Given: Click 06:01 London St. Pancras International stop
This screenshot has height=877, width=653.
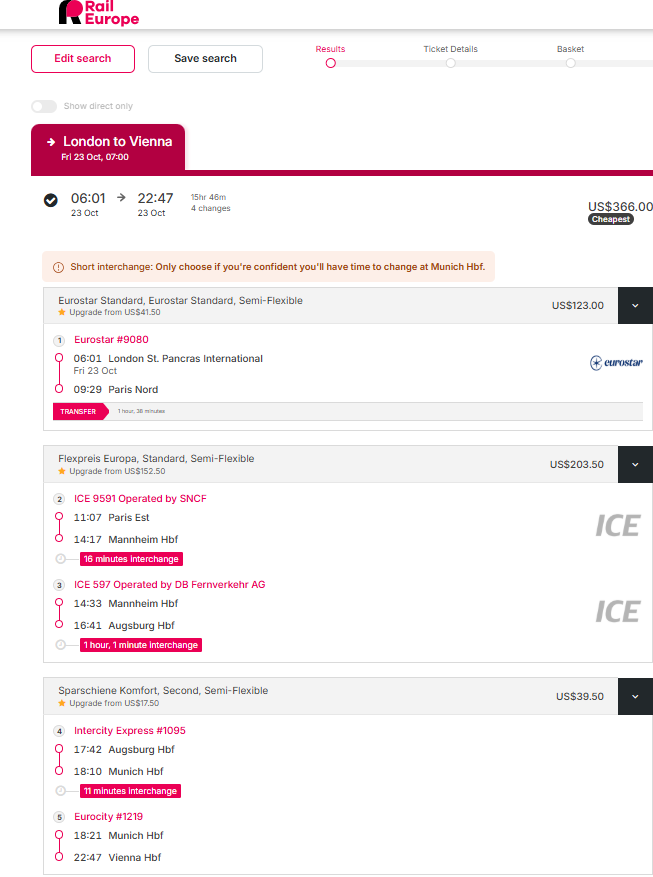Looking at the screenshot, I should [168, 359].
